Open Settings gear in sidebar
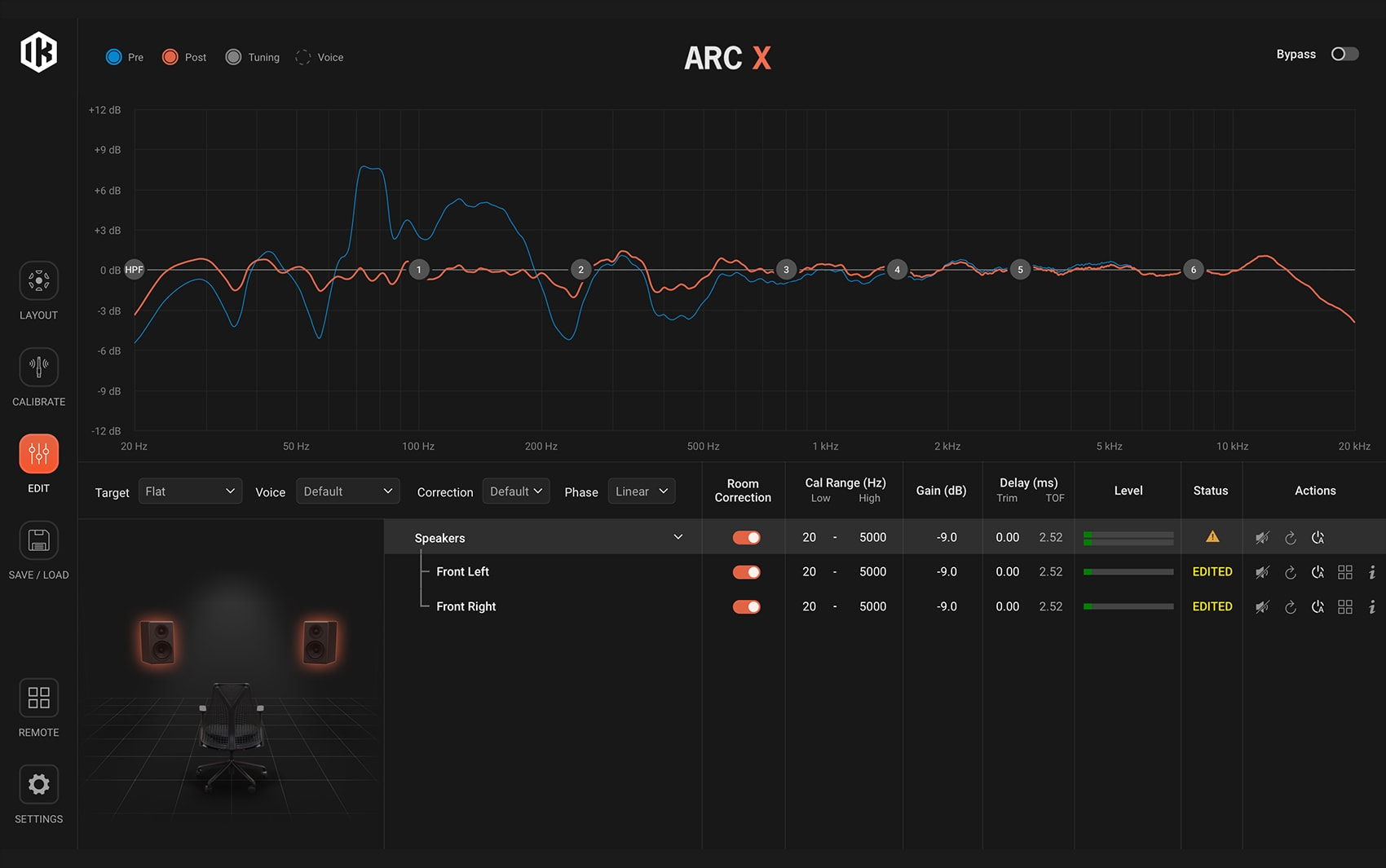The height and width of the screenshot is (868, 1386). tap(38, 785)
